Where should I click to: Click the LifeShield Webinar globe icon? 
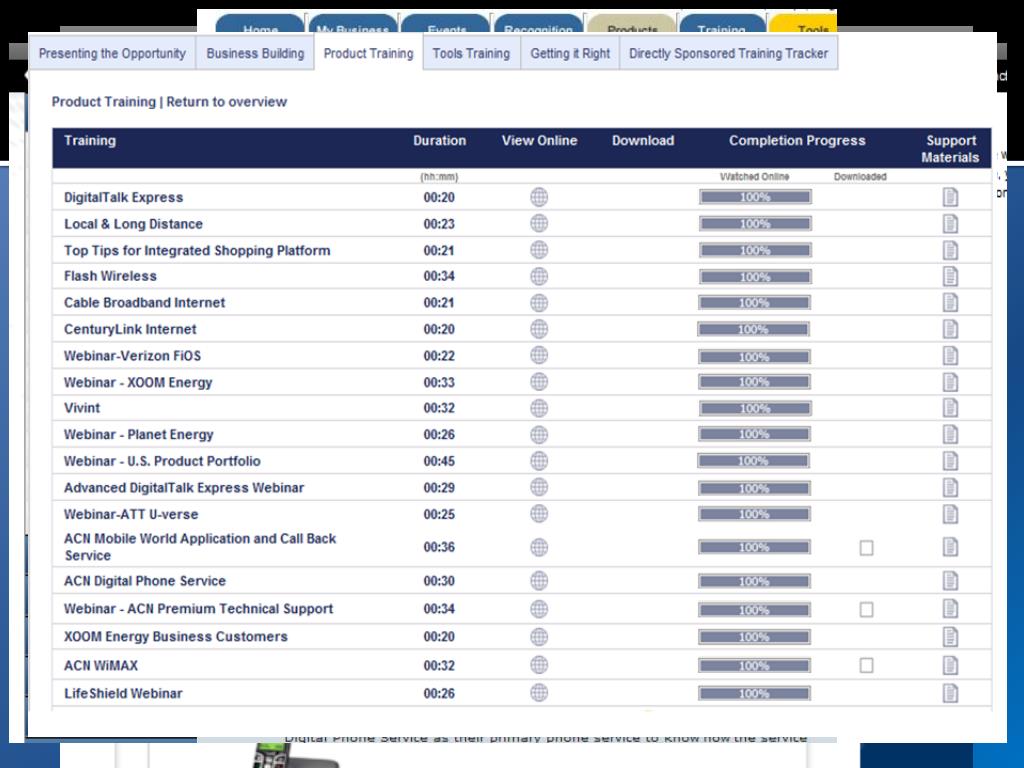click(539, 693)
